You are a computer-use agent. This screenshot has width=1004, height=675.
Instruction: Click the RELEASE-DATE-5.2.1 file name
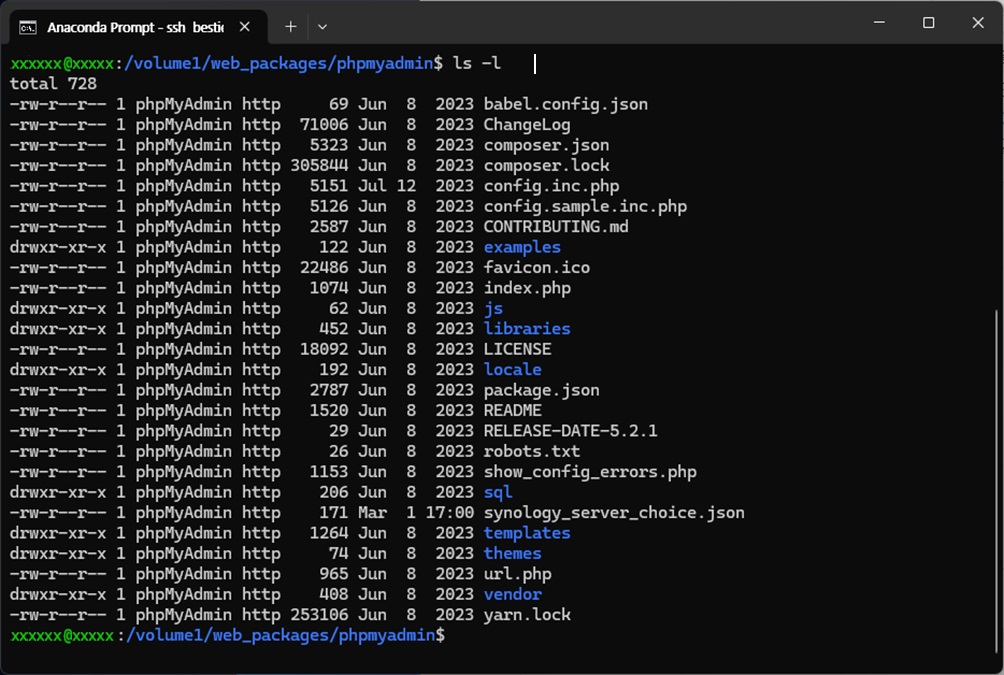pos(570,431)
